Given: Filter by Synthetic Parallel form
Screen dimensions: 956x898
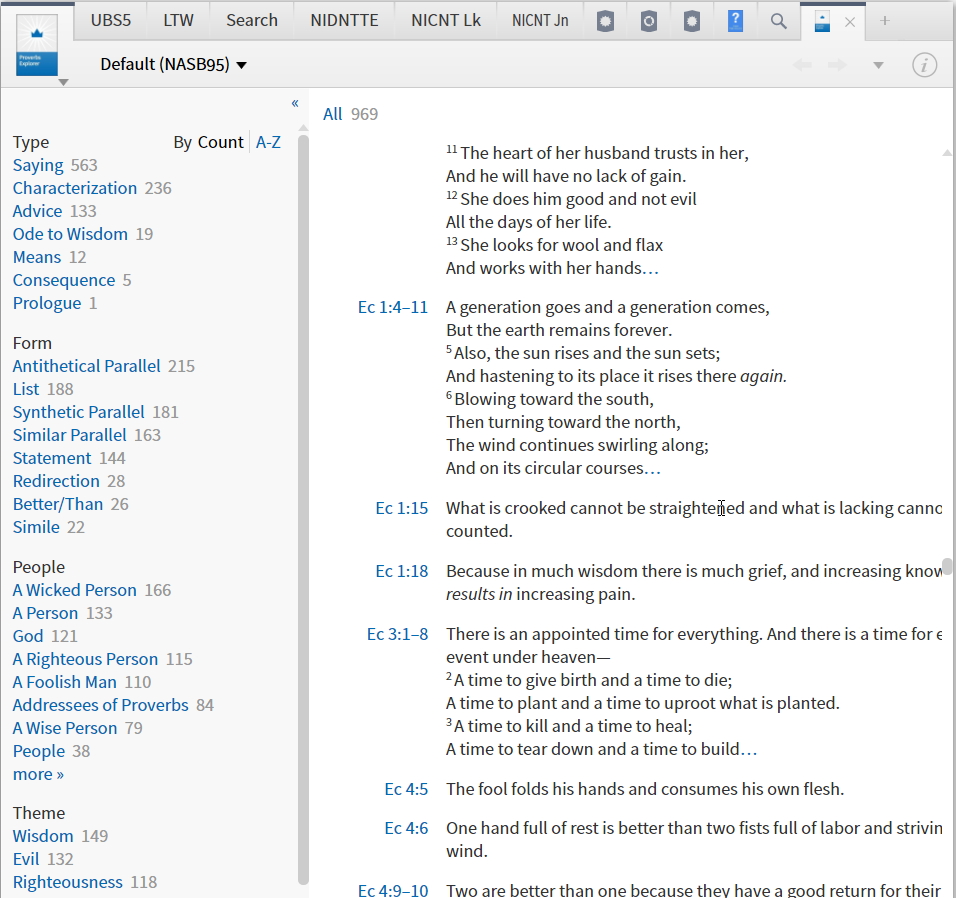Looking at the screenshot, I should (x=79, y=412).
